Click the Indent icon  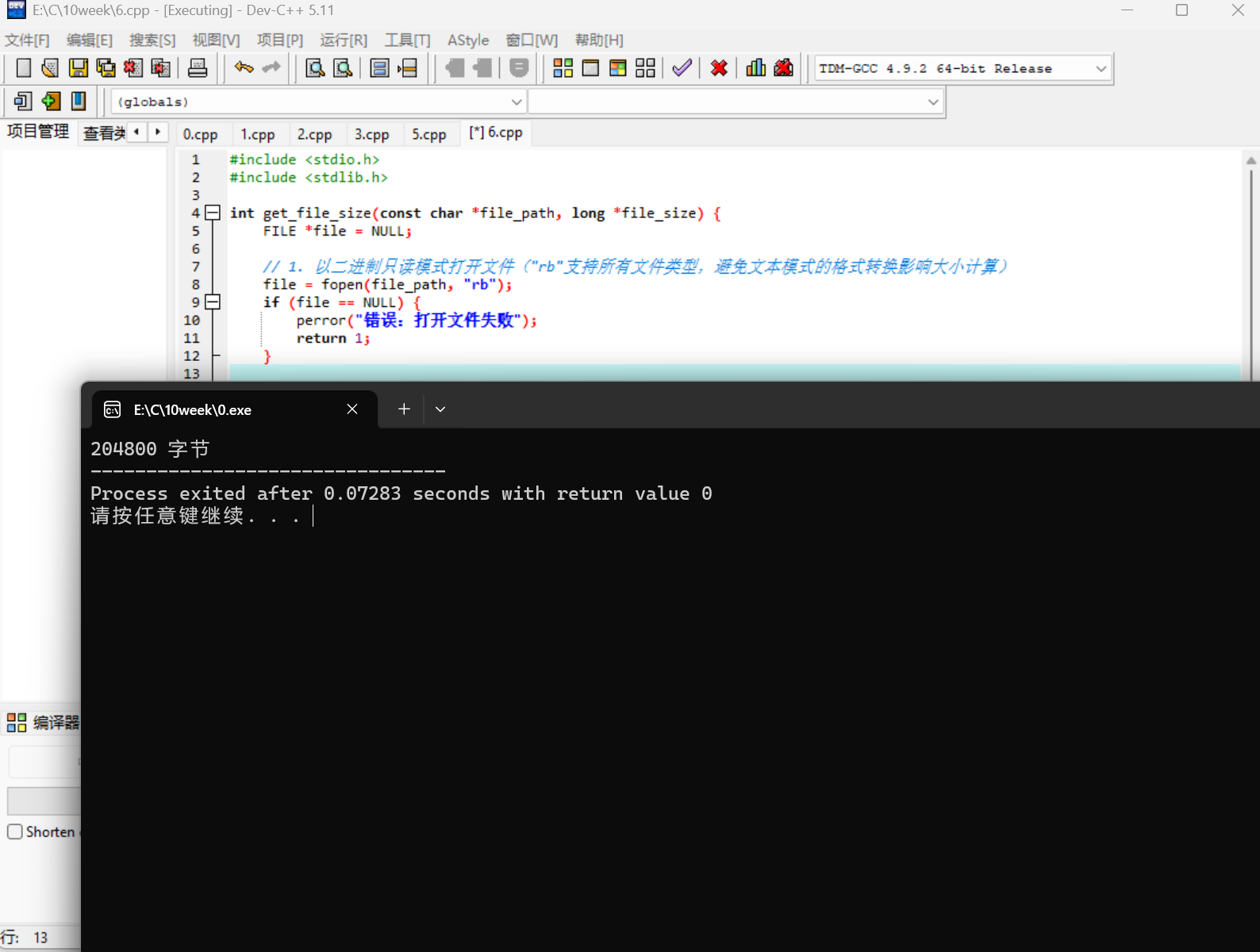tap(454, 68)
